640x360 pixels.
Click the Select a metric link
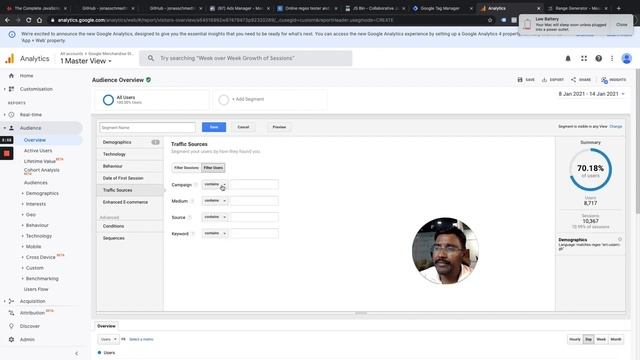click(x=141, y=339)
